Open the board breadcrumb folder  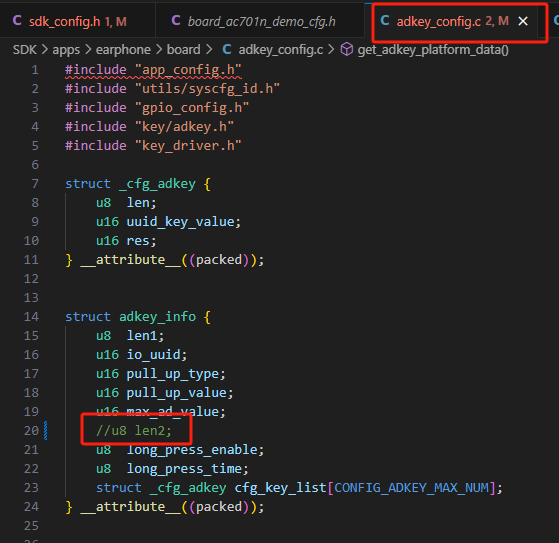coord(184,50)
